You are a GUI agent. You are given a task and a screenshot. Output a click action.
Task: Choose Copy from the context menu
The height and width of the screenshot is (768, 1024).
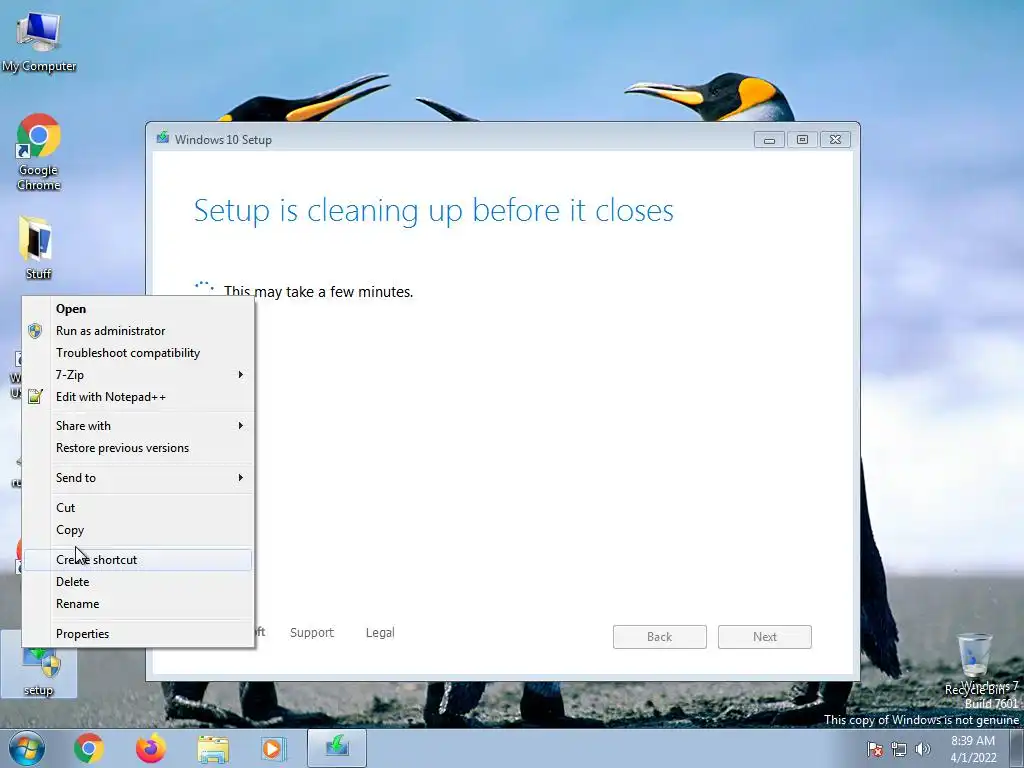coord(137,530)
